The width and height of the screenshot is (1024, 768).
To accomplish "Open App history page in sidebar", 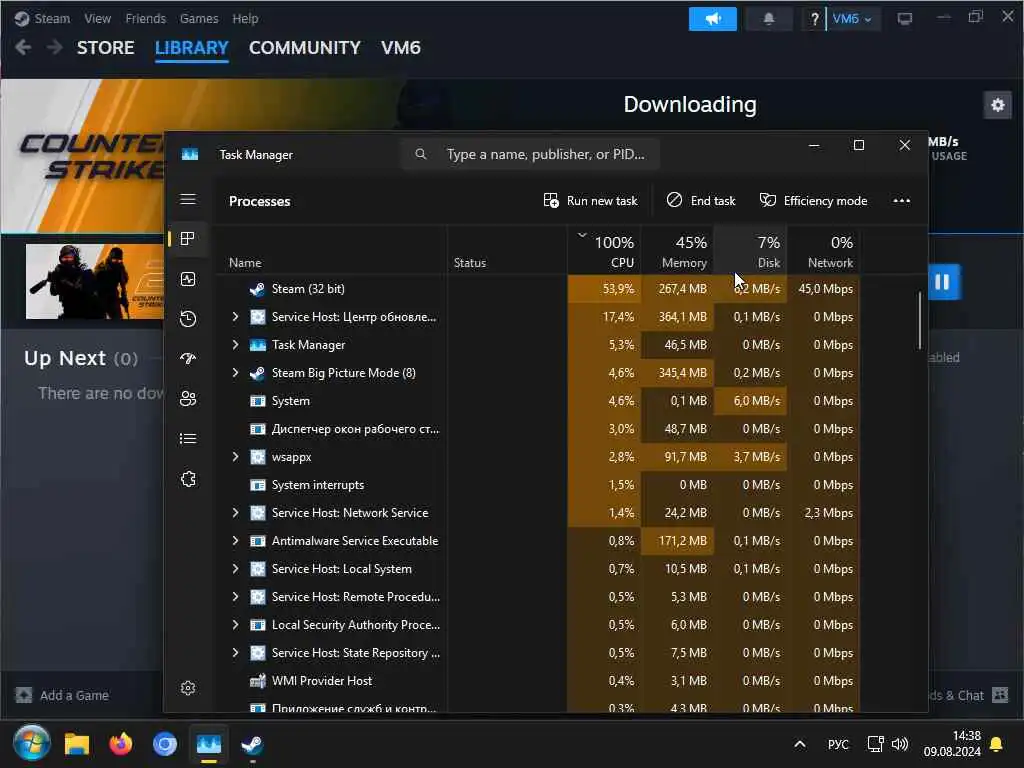I will (x=188, y=319).
